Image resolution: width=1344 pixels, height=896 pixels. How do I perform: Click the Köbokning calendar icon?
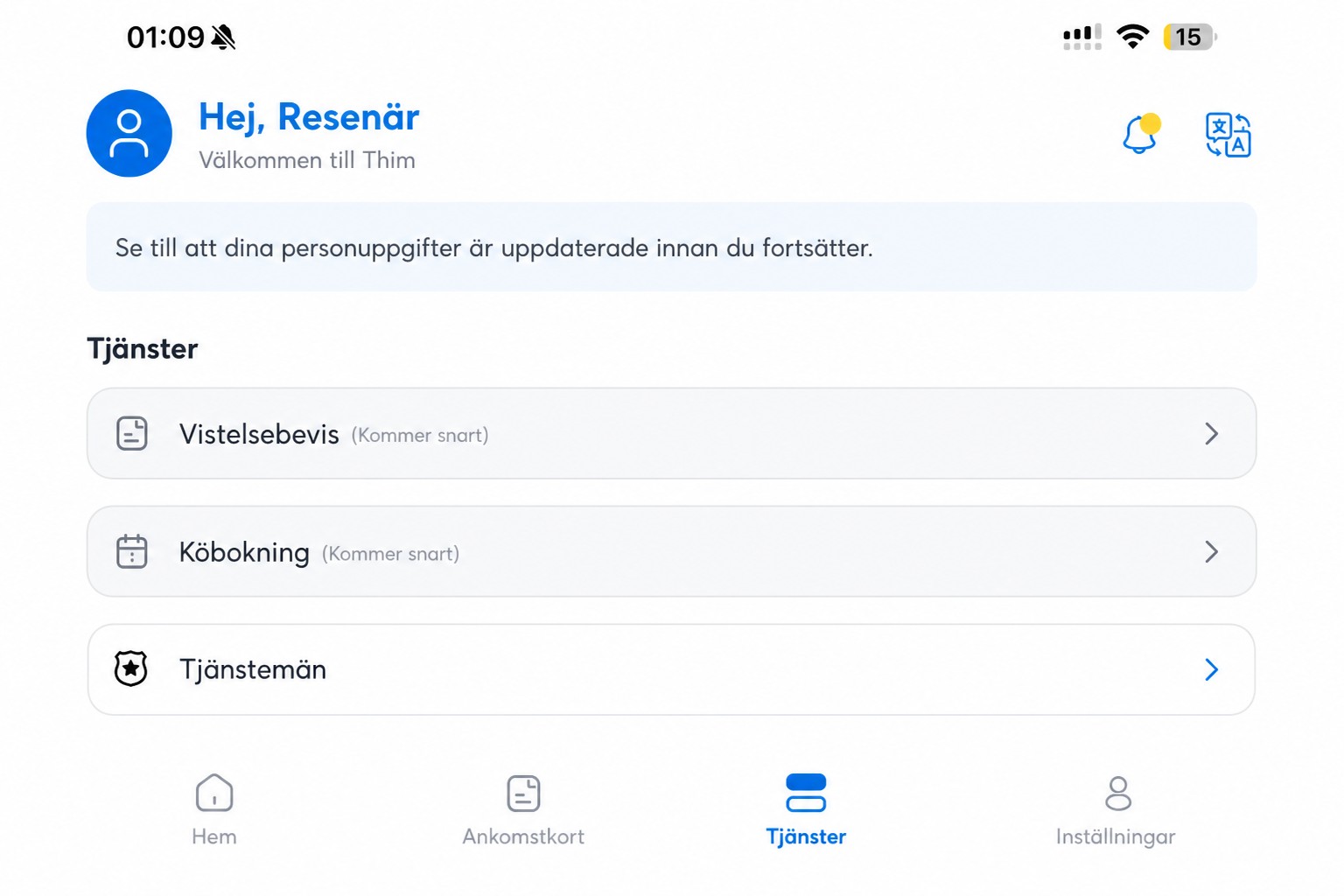pos(132,551)
